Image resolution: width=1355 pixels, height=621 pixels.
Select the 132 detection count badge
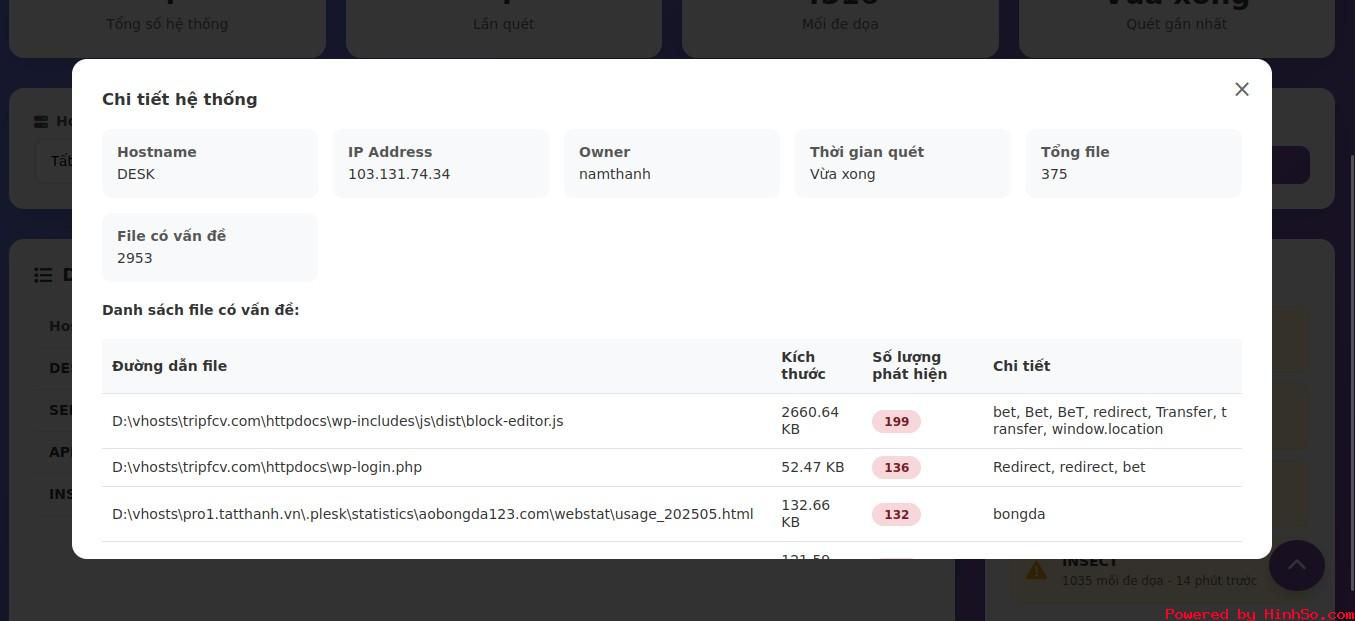point(896,514)
